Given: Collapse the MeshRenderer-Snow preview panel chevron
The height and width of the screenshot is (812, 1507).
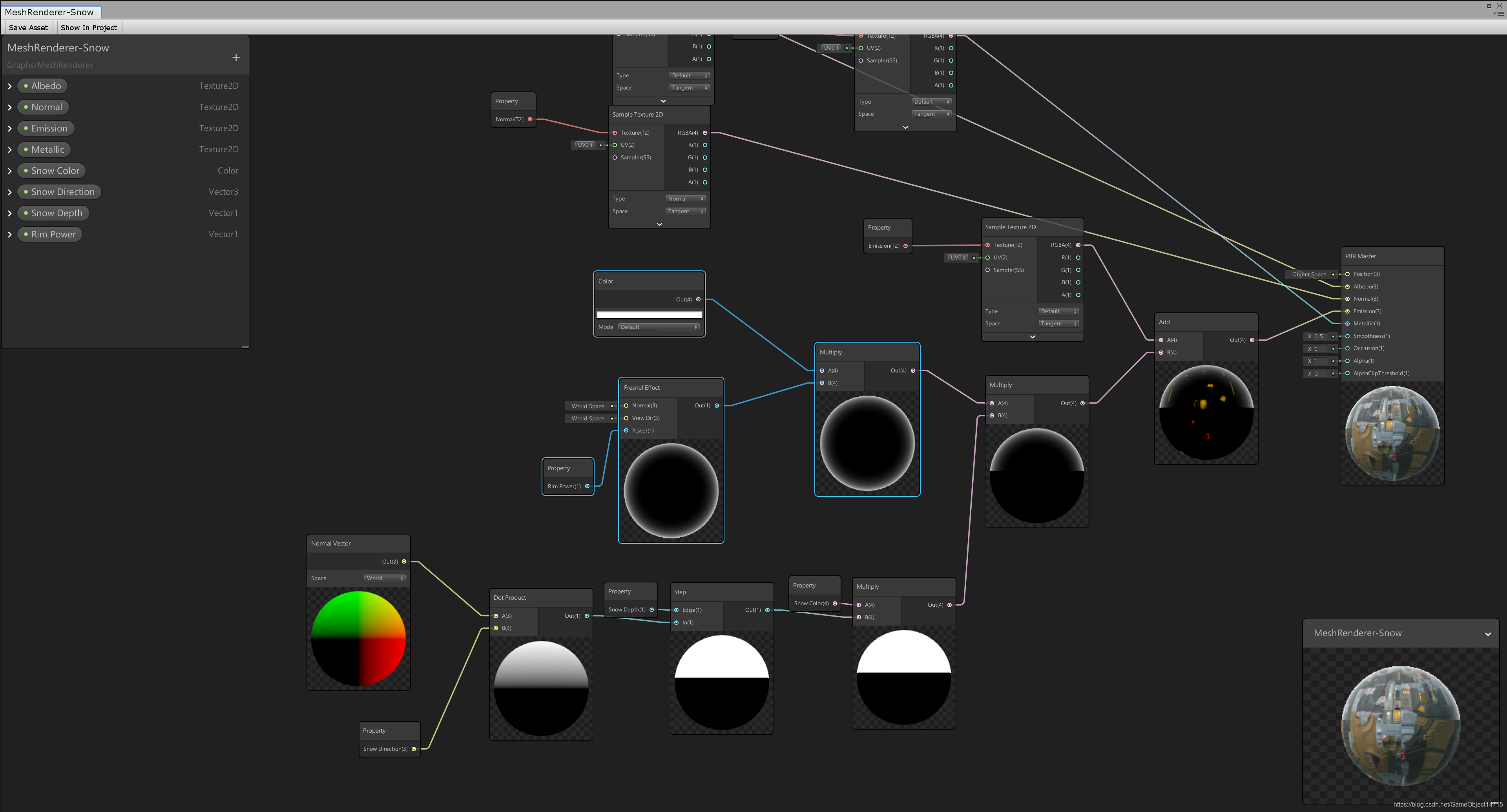Looking at the screenshot, I should [1488, 633].
